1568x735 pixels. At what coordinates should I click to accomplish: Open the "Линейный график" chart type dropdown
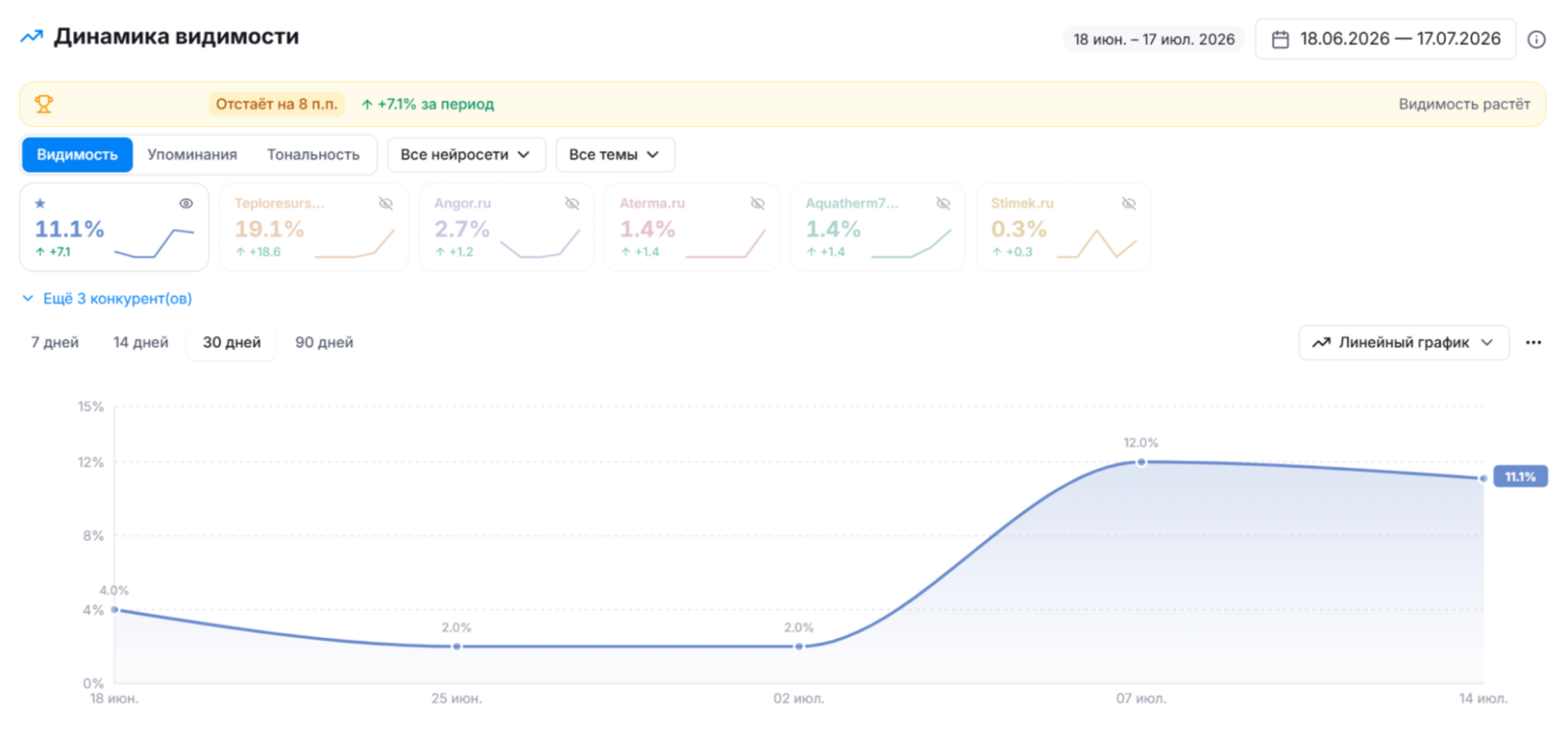(1404, 343)
